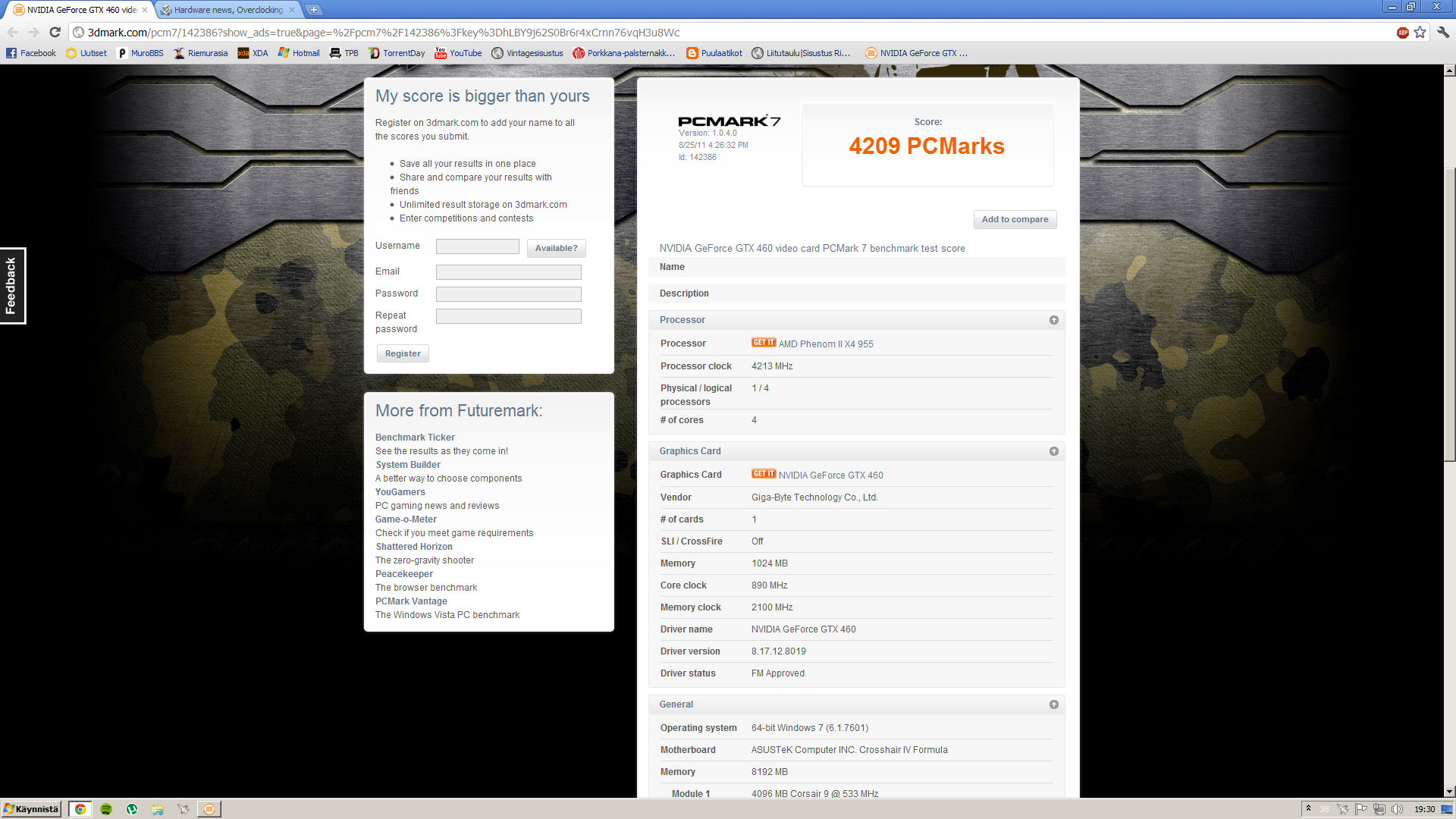This screenshot has height=819, width=1456.
Task: Open the YouTube bookmark
Action: coord(459,53)
